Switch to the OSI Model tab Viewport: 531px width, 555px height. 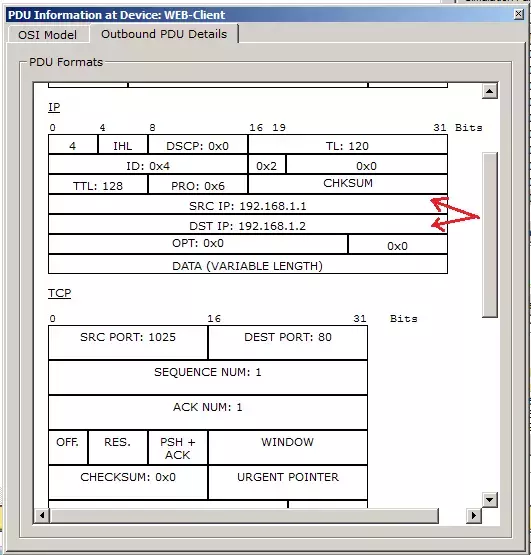48,35
